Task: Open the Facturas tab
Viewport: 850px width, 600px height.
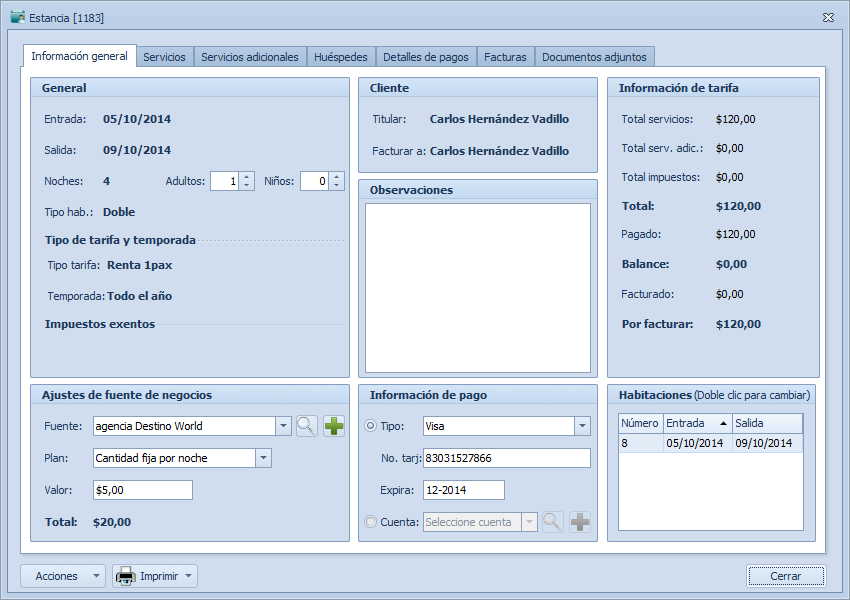Action: pos(505,57)
